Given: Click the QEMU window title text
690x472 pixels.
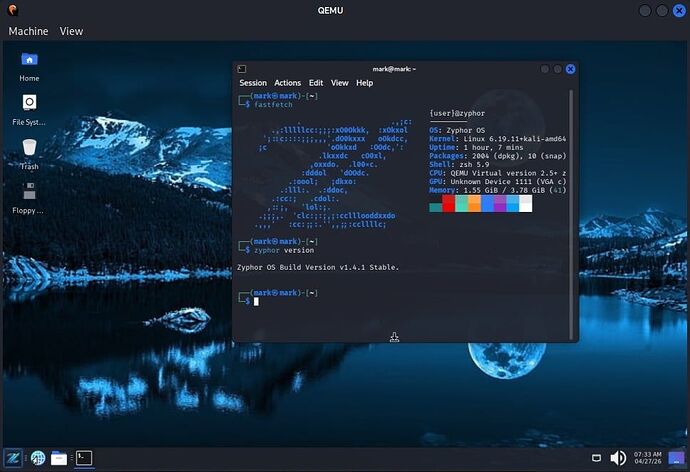Looking at the screenshot, I should (x=330, y=11).
